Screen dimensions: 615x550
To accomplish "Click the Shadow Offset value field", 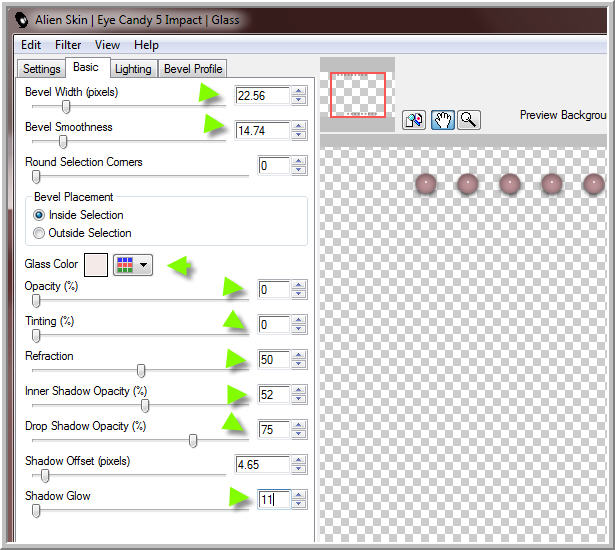I will 262,464.
